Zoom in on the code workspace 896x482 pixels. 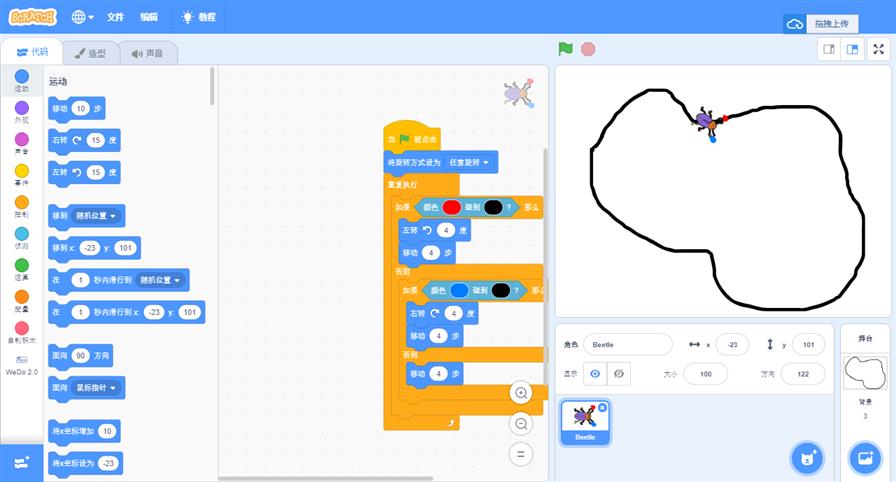point(520,392)
